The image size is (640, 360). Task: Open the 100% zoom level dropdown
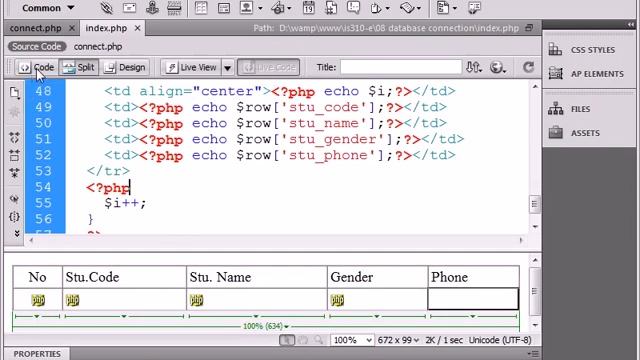352,340
